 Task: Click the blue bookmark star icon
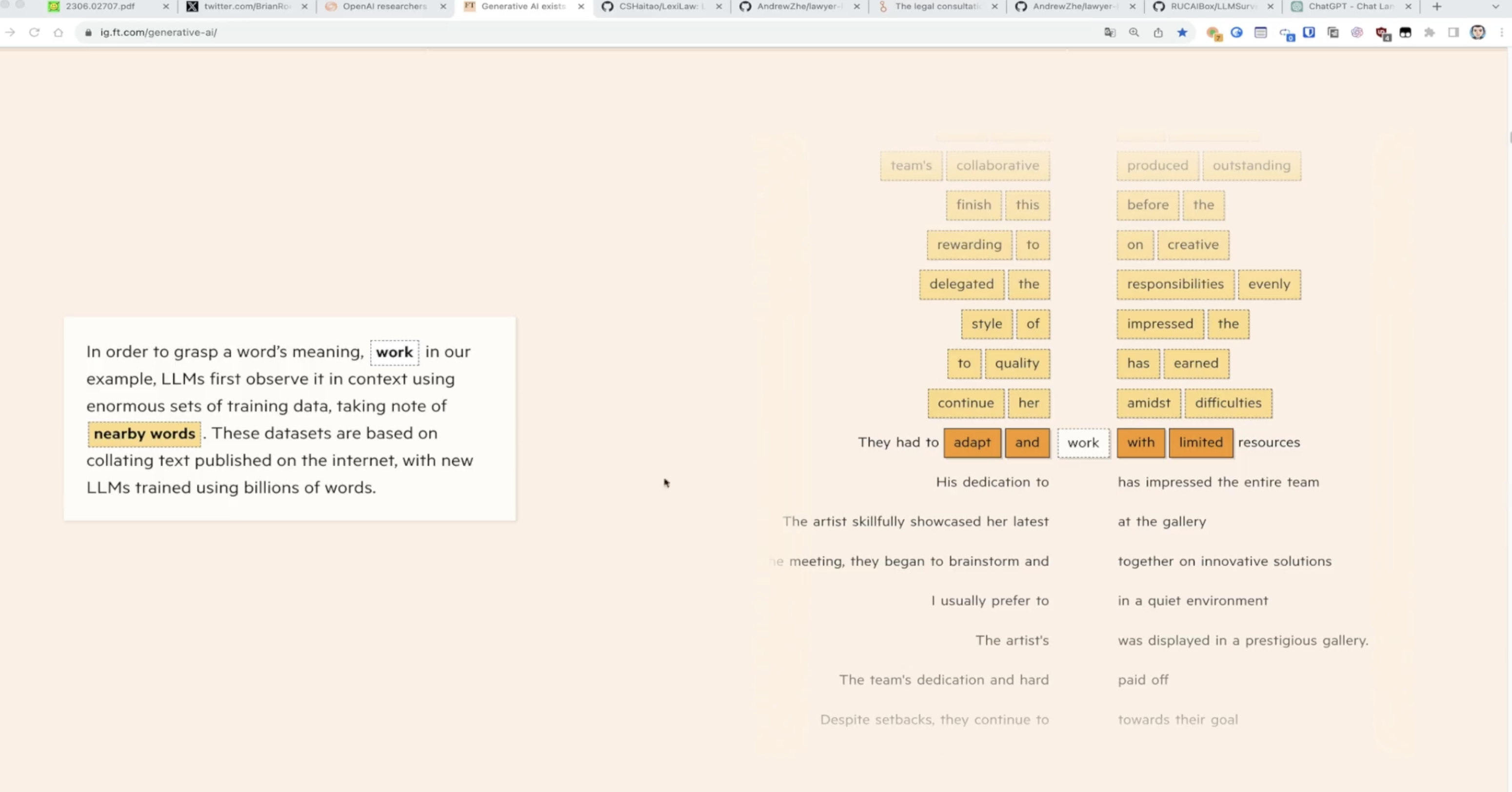1182,32
